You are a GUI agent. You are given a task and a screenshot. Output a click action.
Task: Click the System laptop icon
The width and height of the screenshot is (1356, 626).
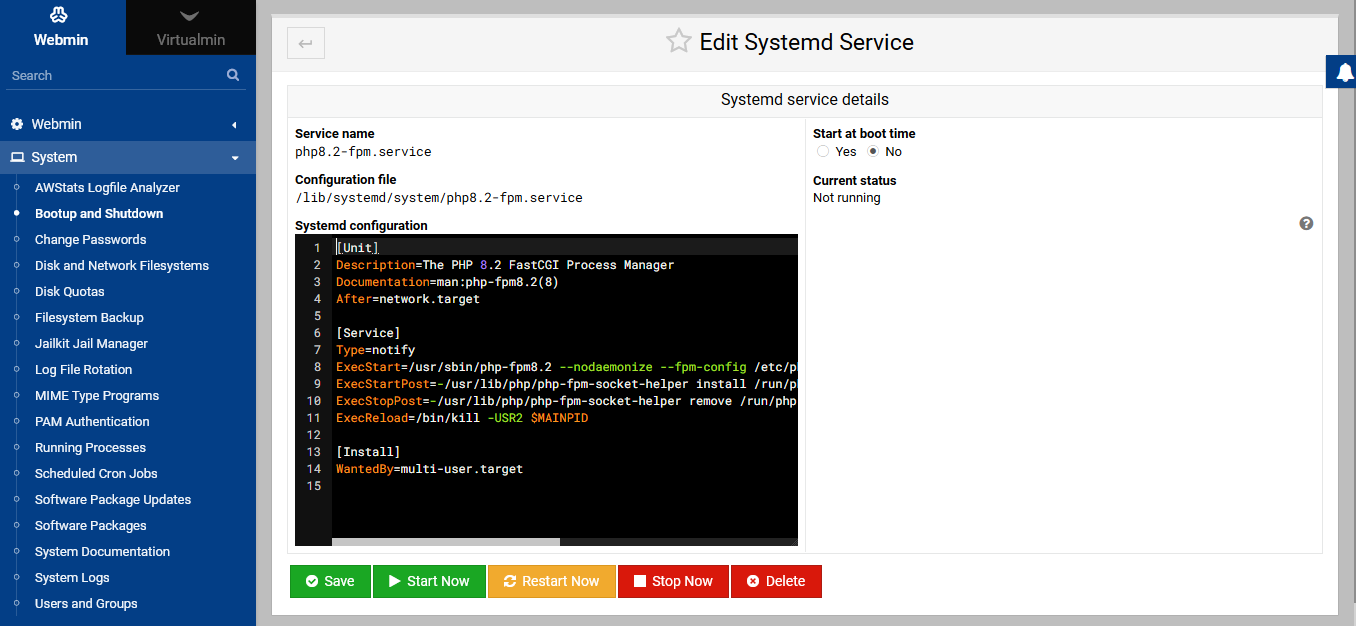pos(17,158)
